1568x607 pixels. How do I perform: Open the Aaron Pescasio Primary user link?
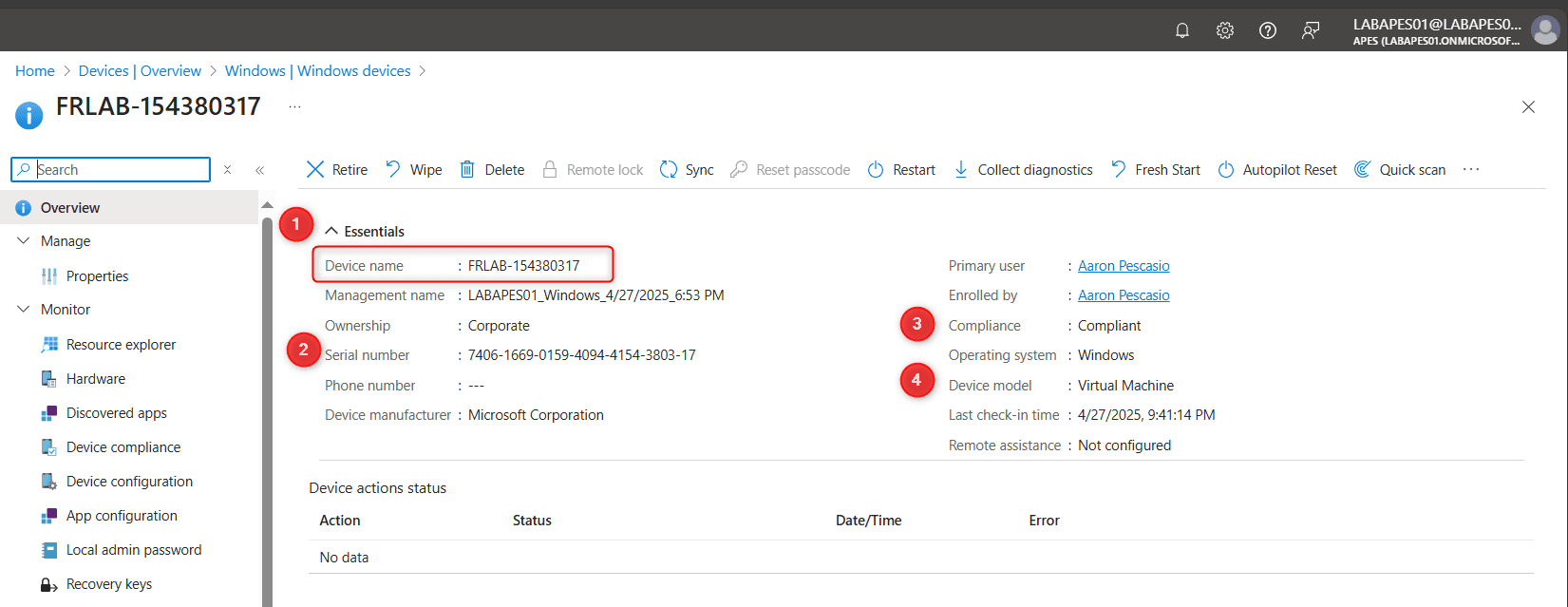[x=1124, y=266]
